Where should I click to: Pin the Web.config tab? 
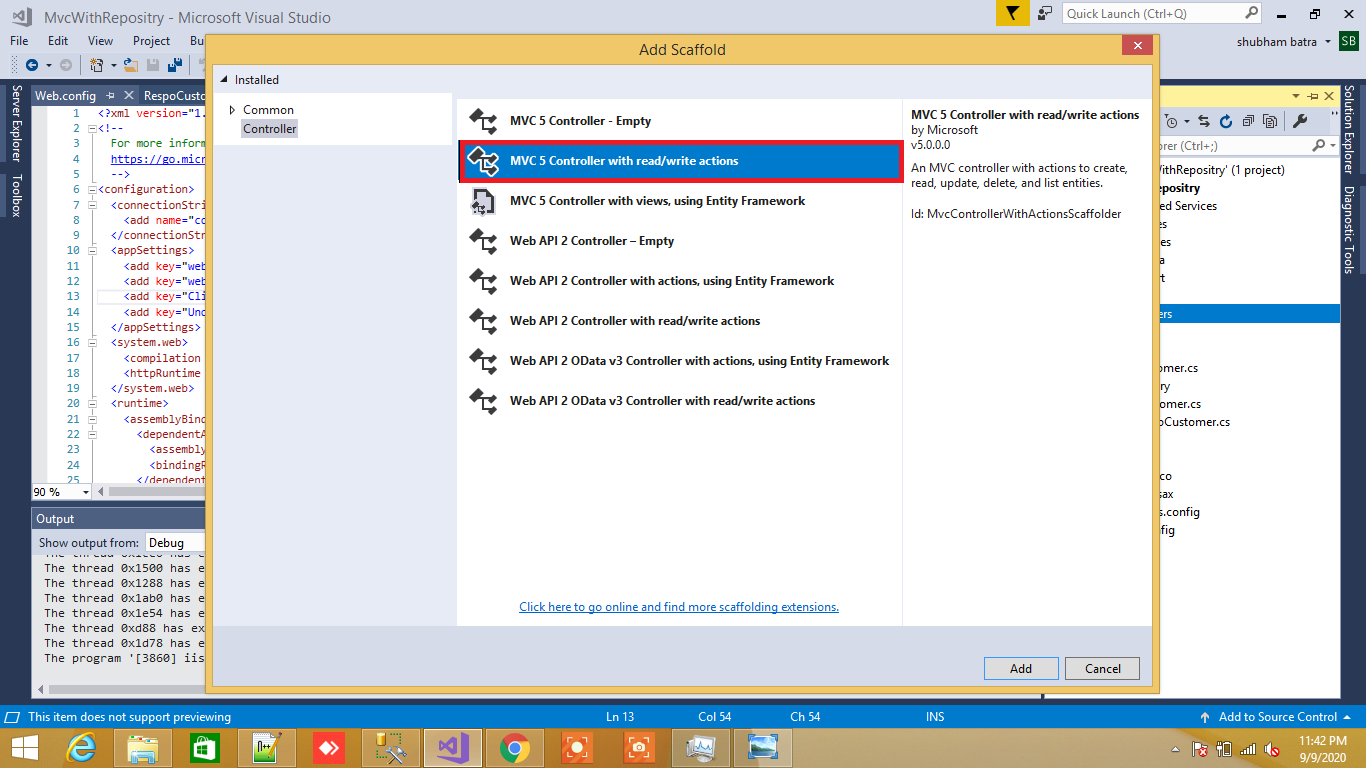112,96
